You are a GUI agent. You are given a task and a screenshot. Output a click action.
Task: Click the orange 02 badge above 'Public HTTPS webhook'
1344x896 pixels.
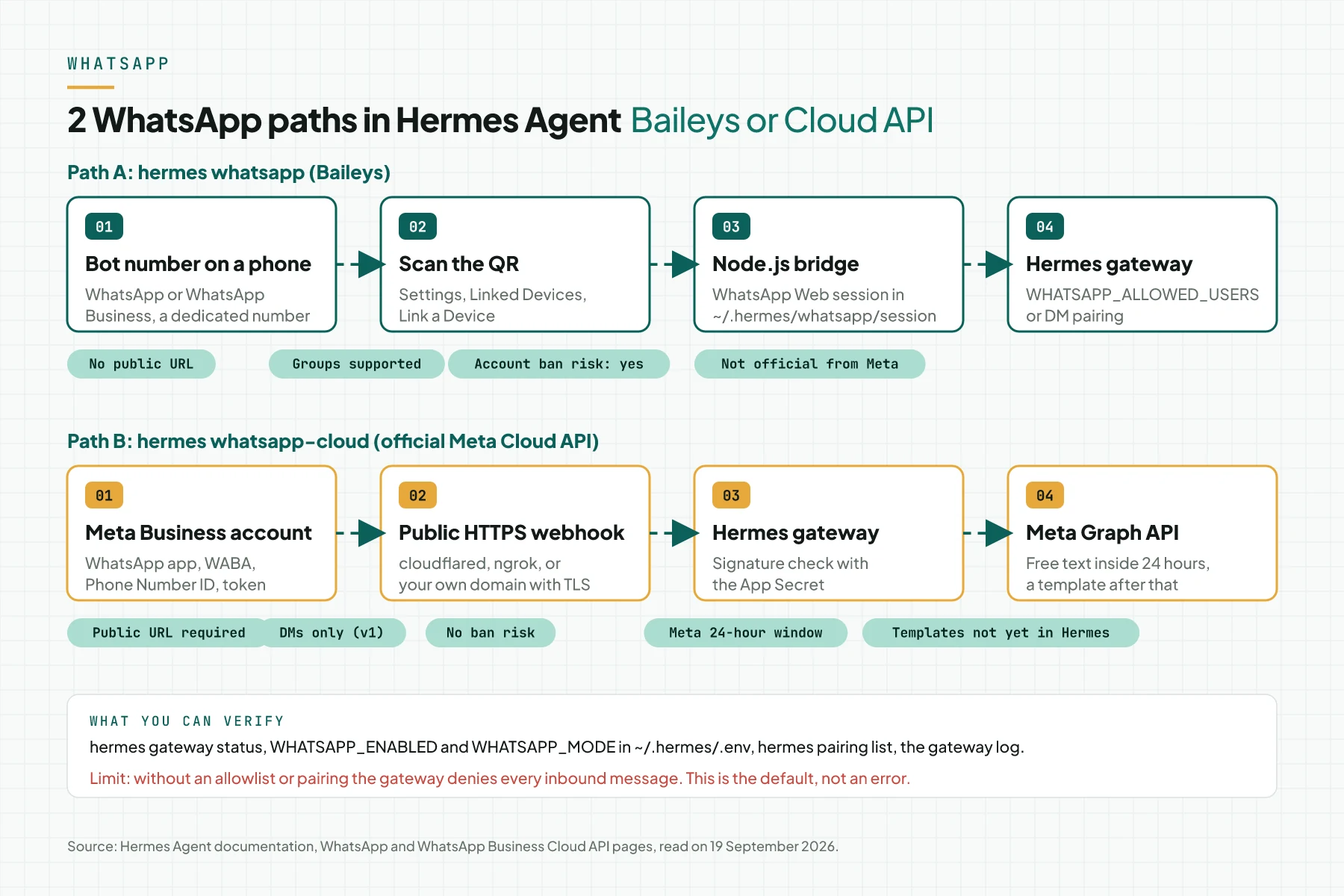click(x=417, y=495)
